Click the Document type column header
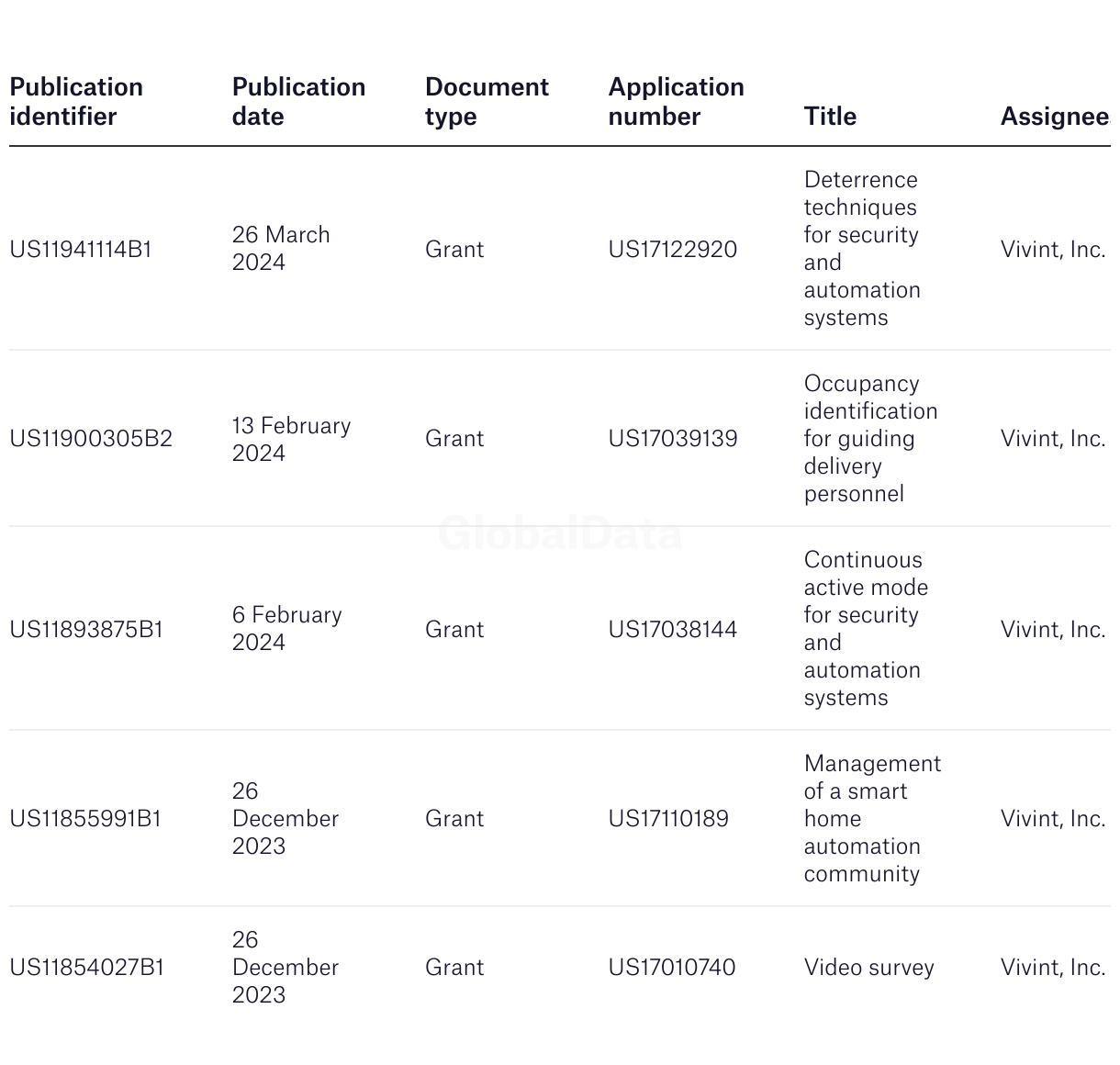 [x=487, y=102]
